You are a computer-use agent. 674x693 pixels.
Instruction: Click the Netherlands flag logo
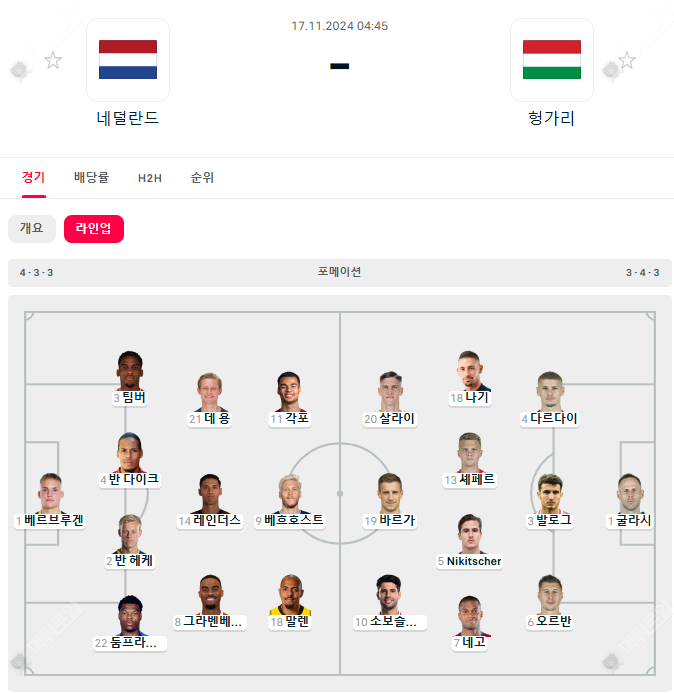(x=128, y=60)
